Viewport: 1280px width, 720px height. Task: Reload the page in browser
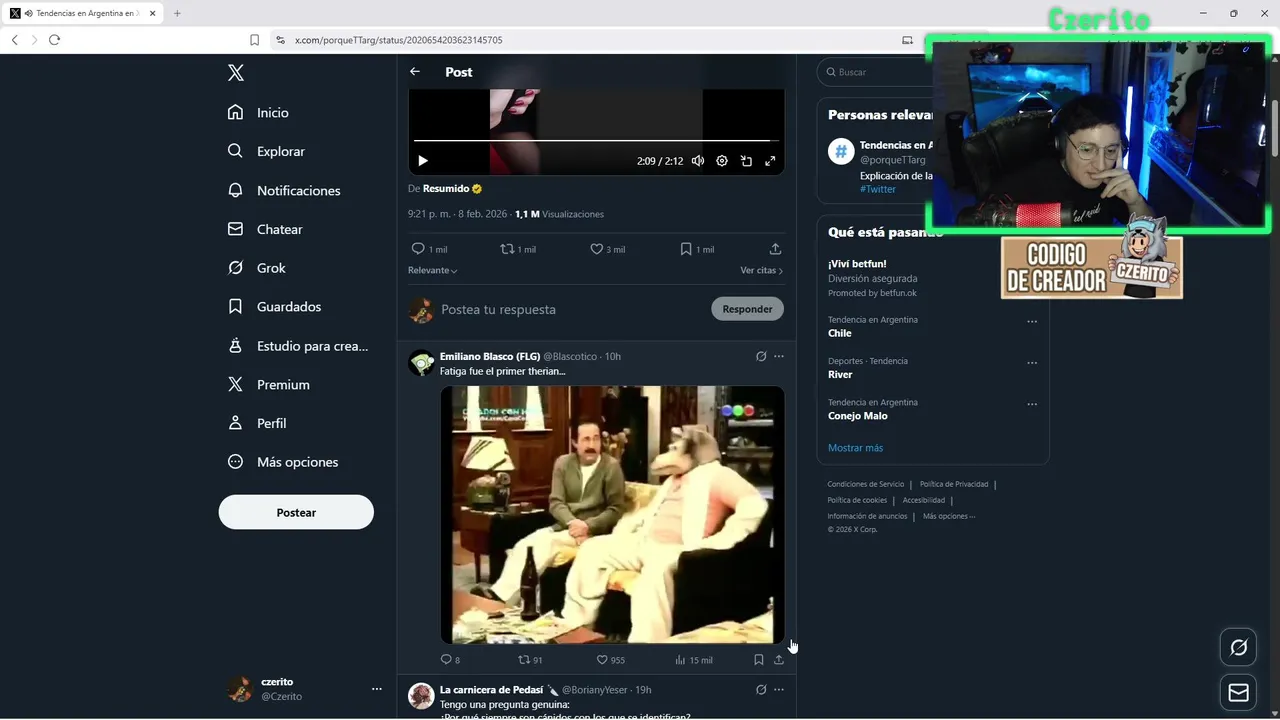tap(54, 40)
